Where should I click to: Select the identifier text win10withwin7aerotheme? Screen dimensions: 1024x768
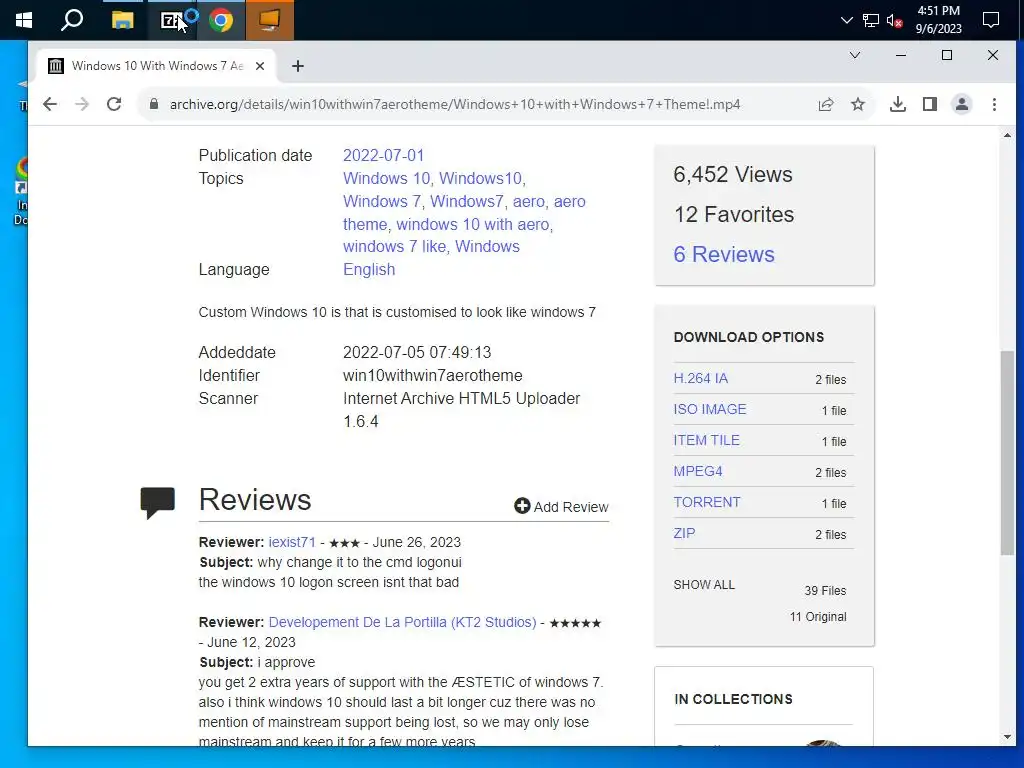point(432,376)
